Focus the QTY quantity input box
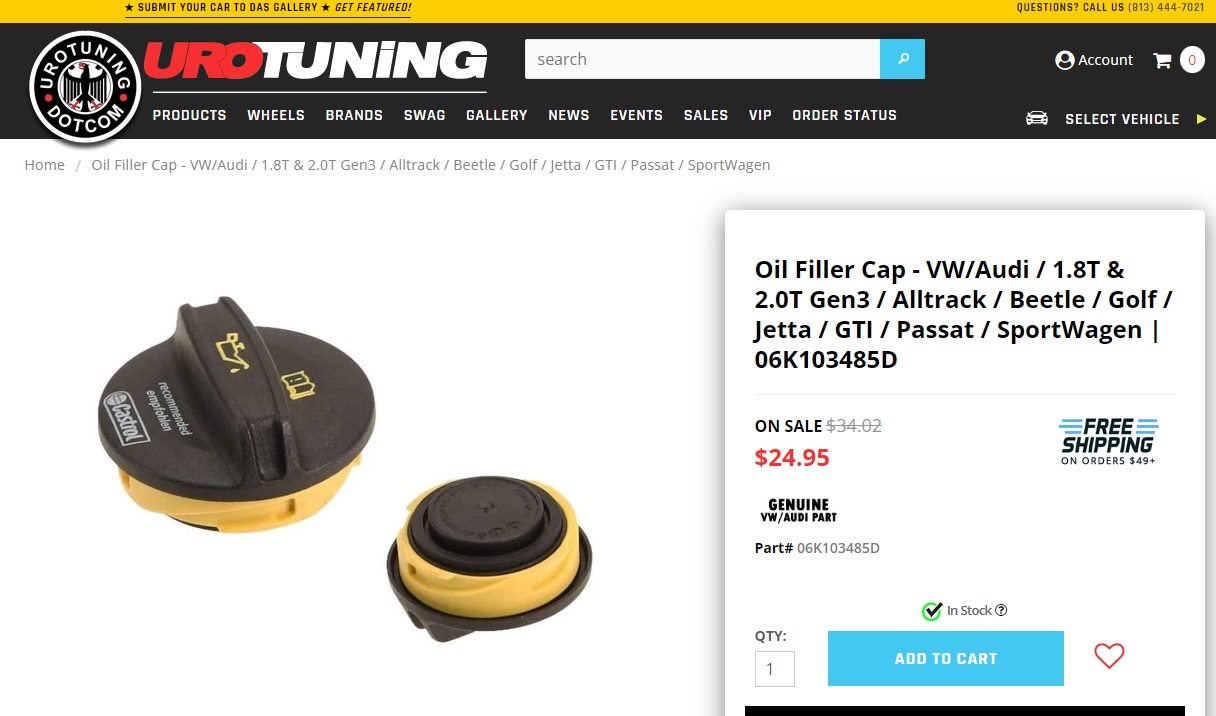 (775, 669)
